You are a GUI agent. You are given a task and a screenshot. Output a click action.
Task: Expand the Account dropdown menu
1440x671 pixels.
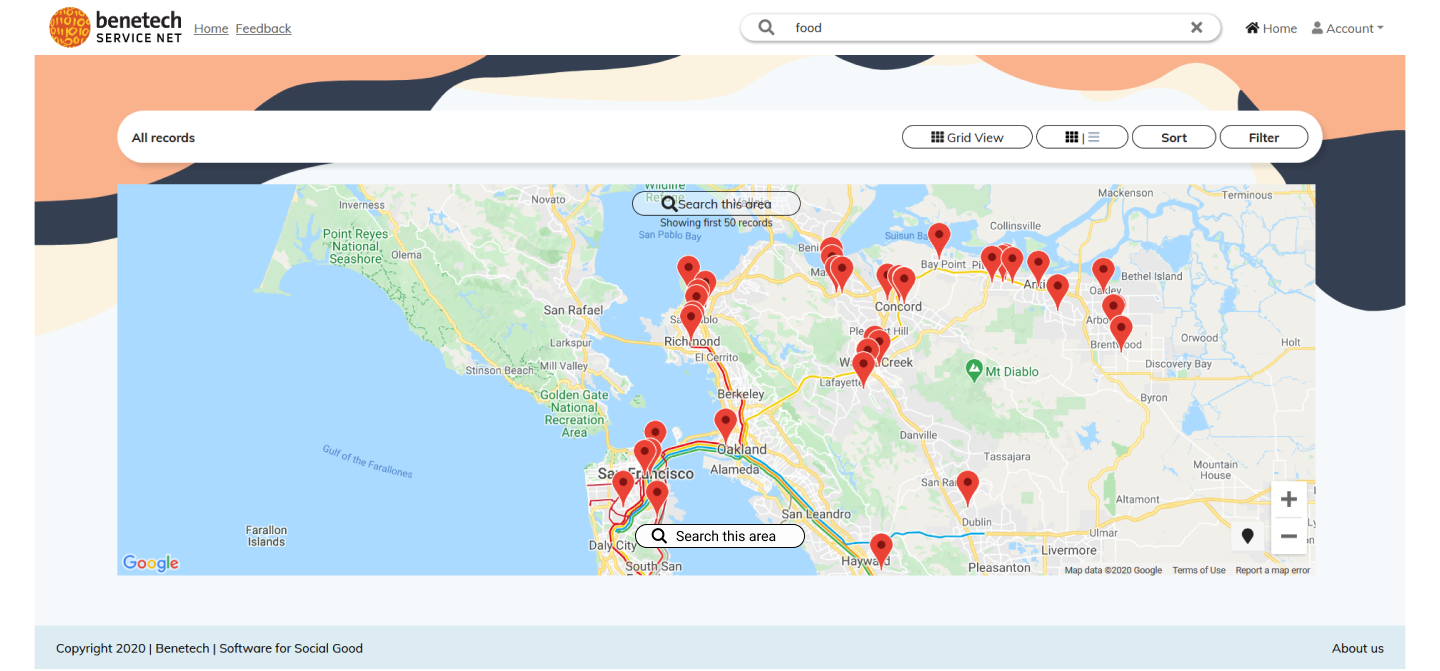coord(1348,28)
